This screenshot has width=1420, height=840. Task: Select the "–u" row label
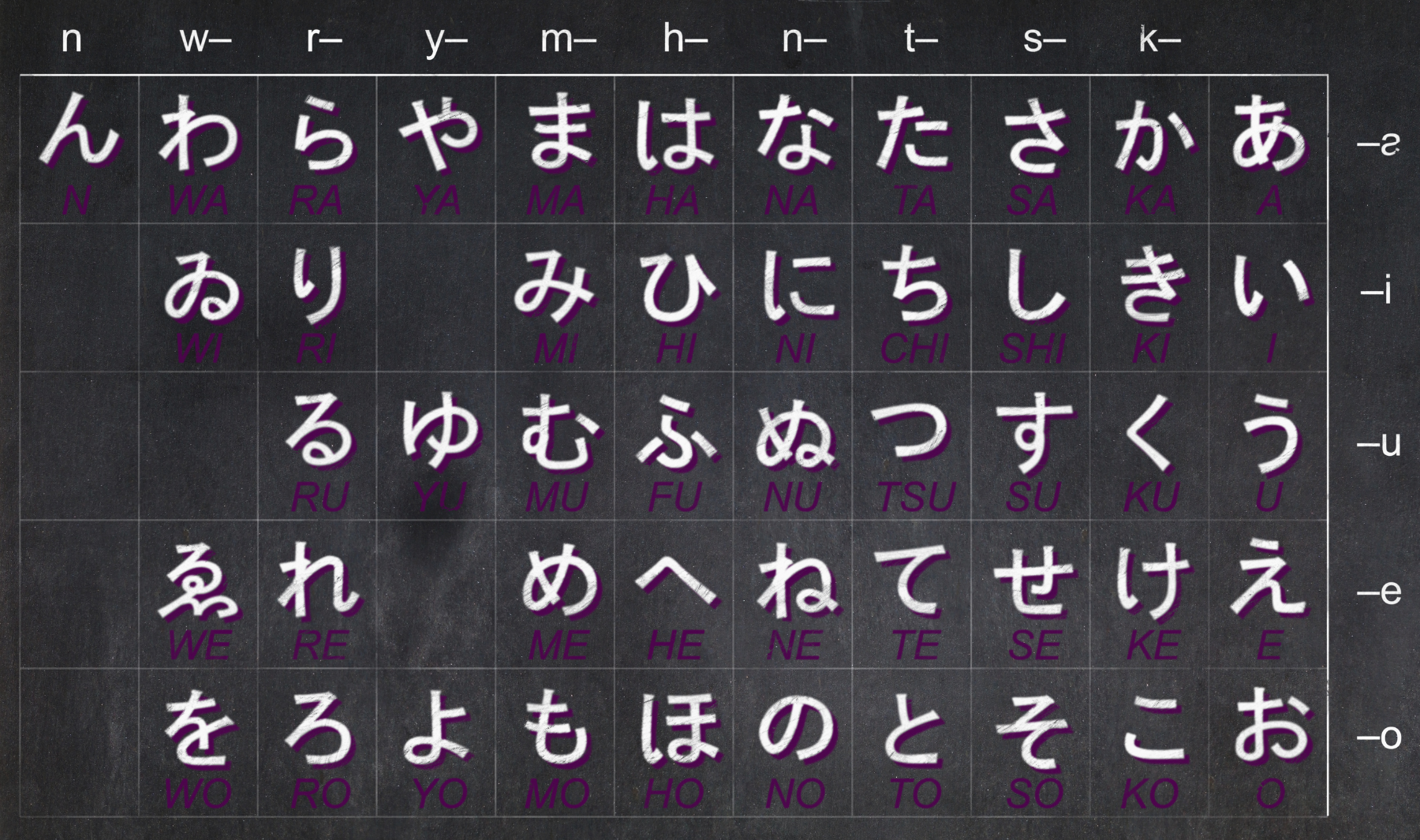[x=1378, y=444]
